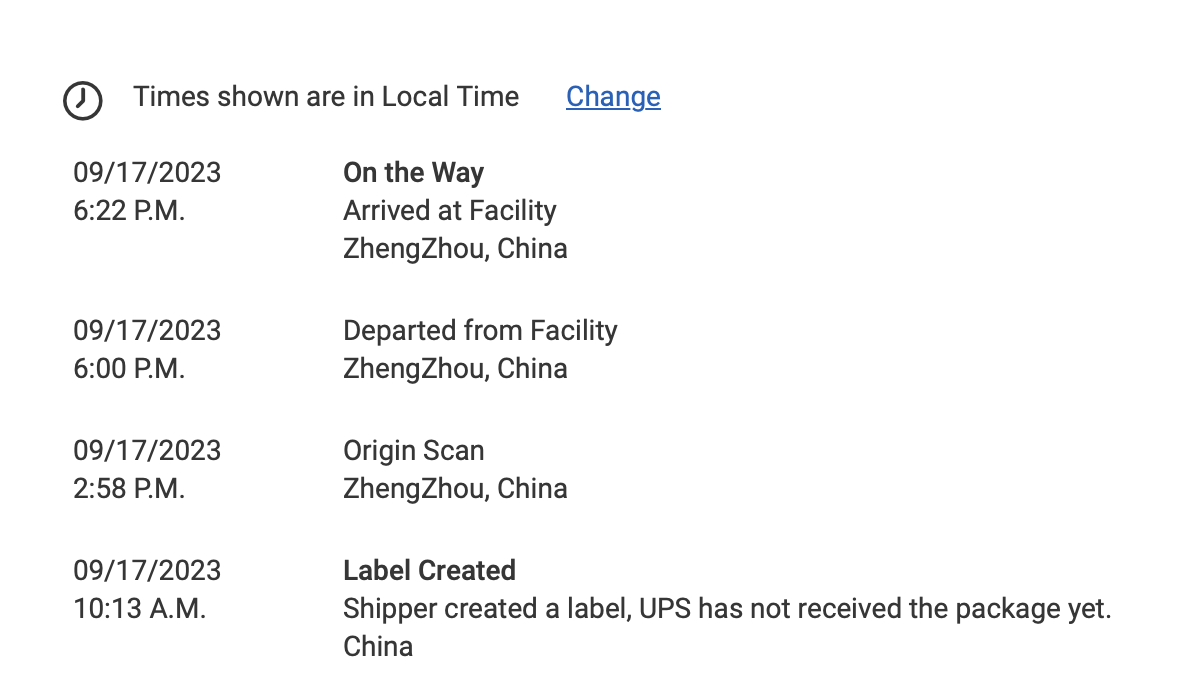Click the clock icon beside Local Time
This screenshot has height=680, width=1180.
click(x=83, y=100)
